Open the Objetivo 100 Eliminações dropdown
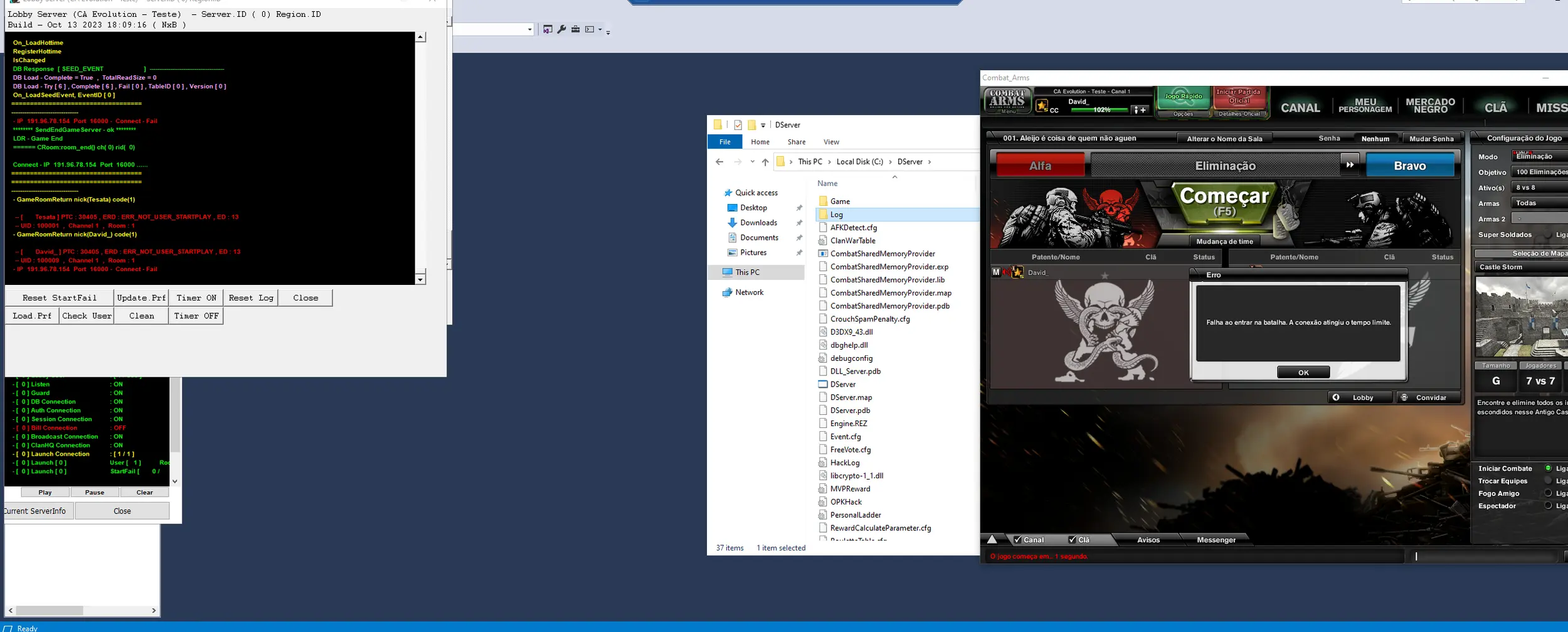 1540,172
